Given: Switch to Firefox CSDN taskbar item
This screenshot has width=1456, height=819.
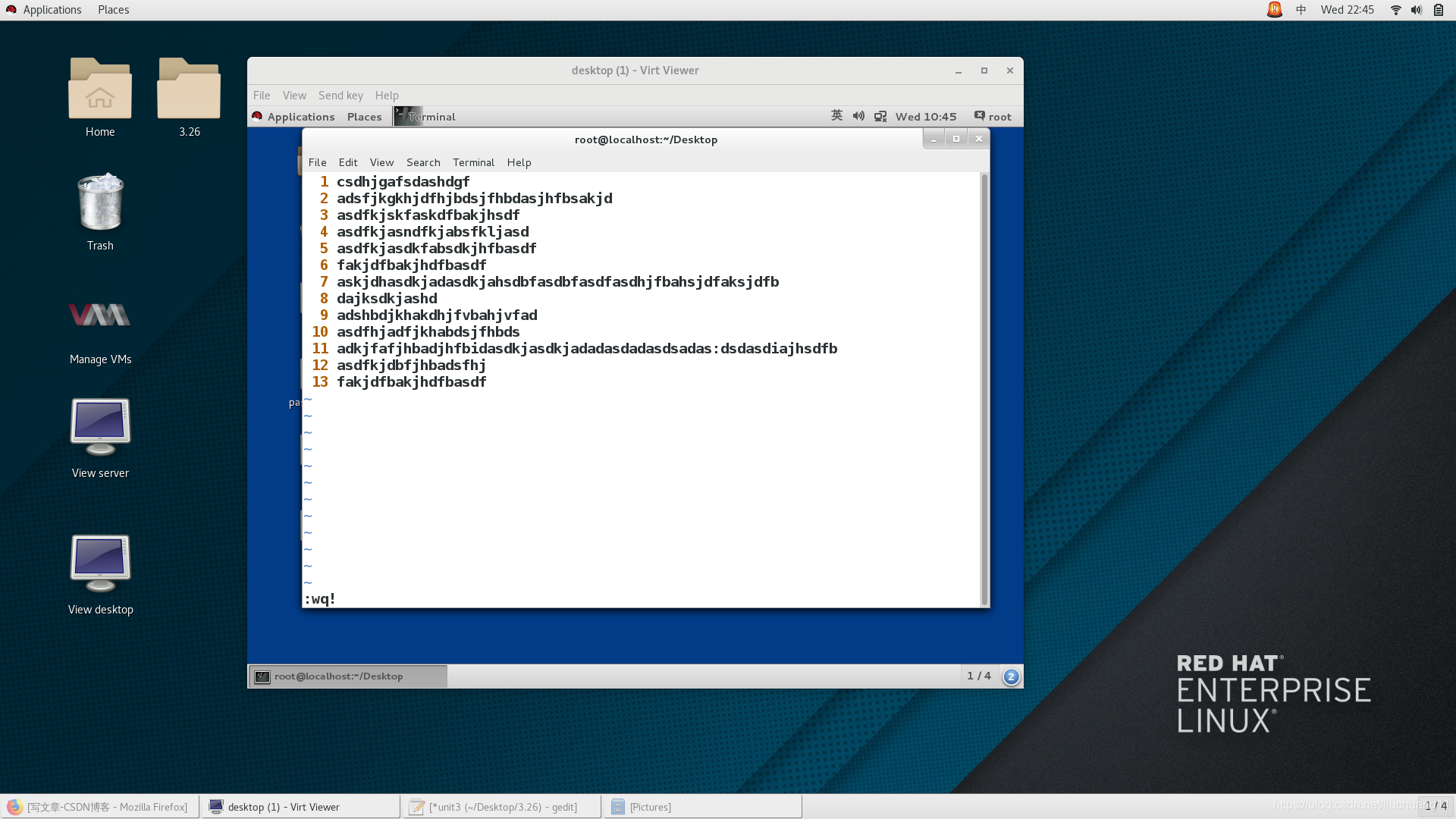Looking at the screenshot, I should pos(99,807).
